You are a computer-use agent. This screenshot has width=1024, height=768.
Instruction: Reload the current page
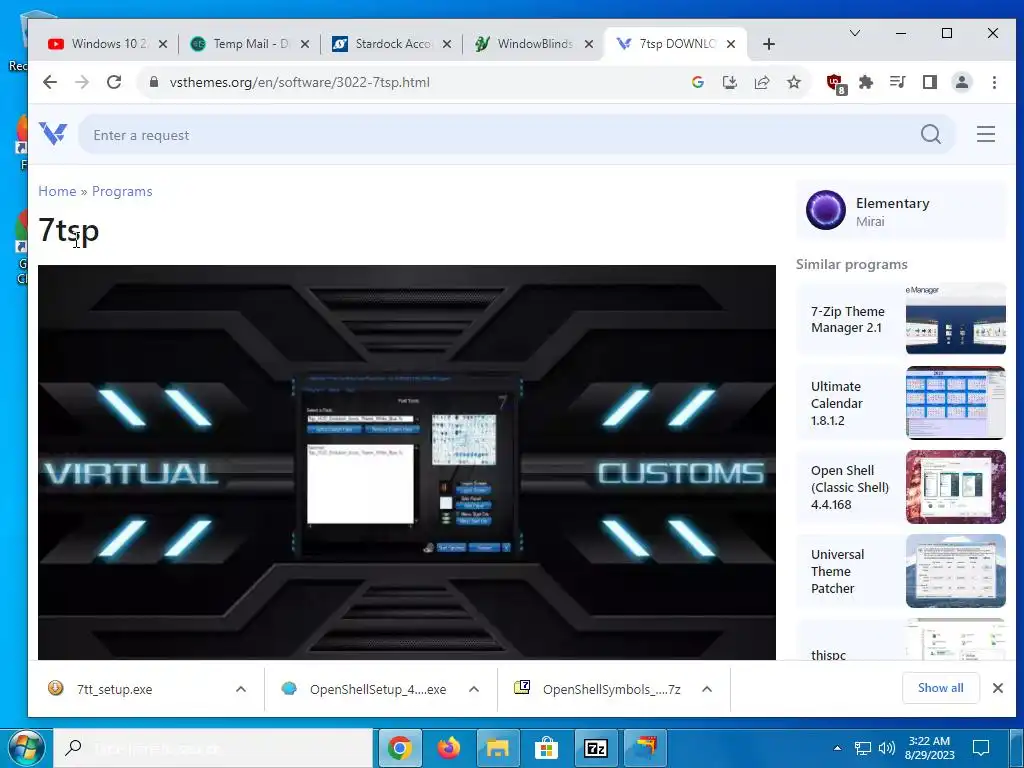114,82
